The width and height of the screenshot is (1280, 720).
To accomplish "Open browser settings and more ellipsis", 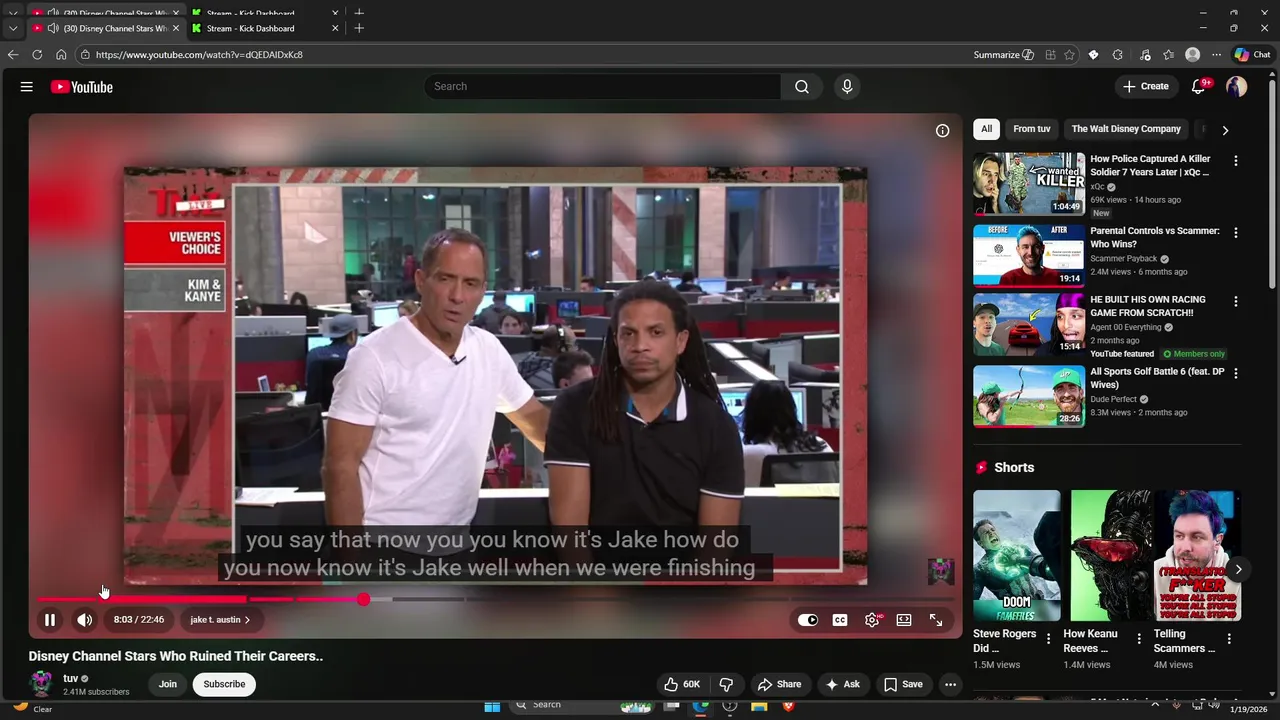I will (x=1216, y=55).
